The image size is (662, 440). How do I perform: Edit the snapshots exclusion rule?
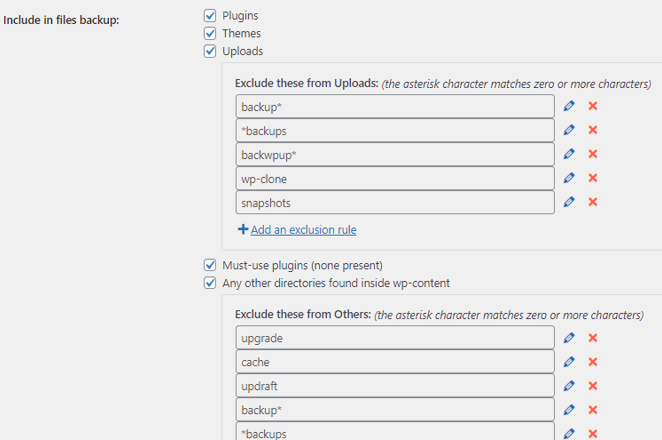(569, 202)
